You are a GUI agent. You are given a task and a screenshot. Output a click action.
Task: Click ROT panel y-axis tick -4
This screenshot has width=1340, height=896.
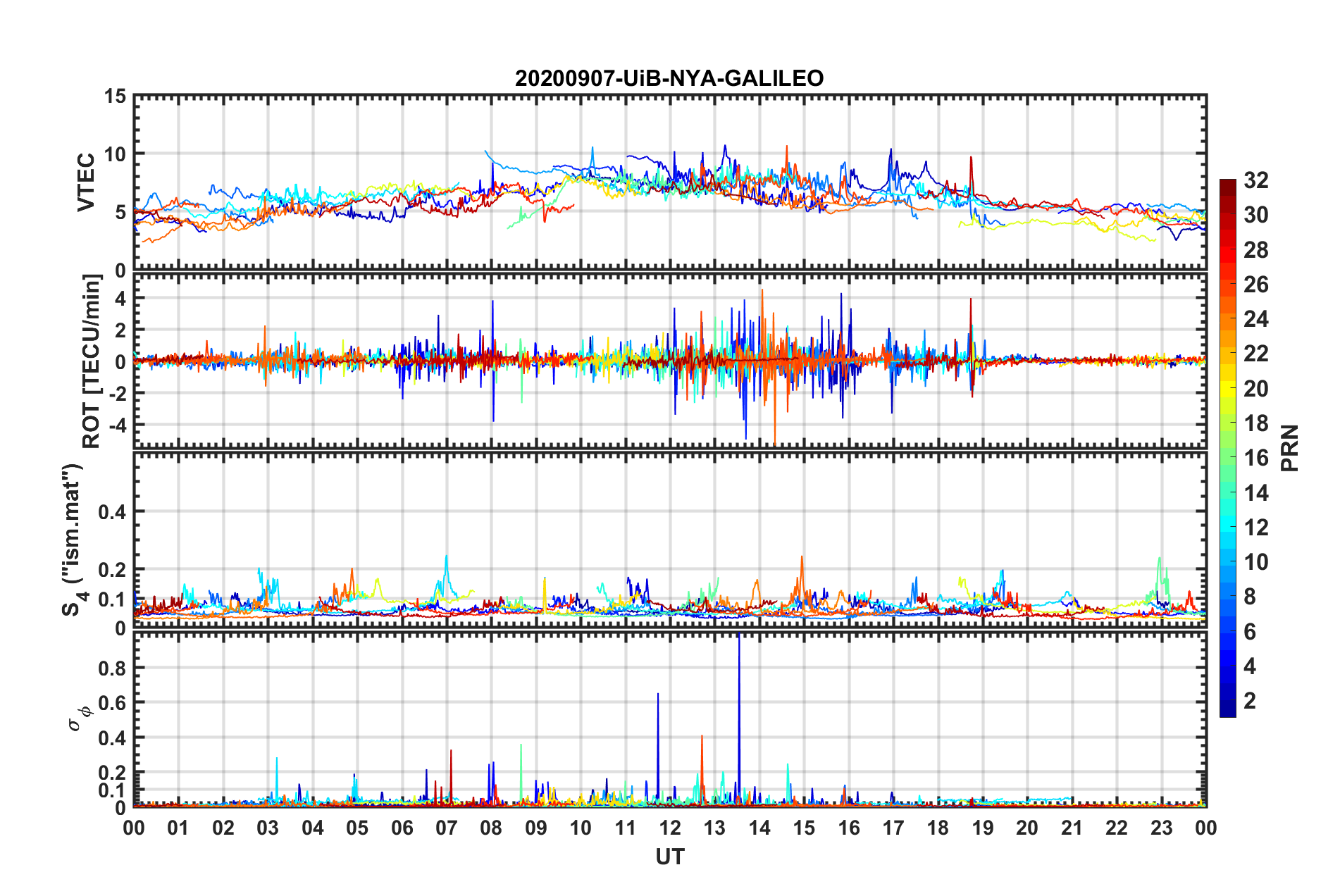click(117, 425)
